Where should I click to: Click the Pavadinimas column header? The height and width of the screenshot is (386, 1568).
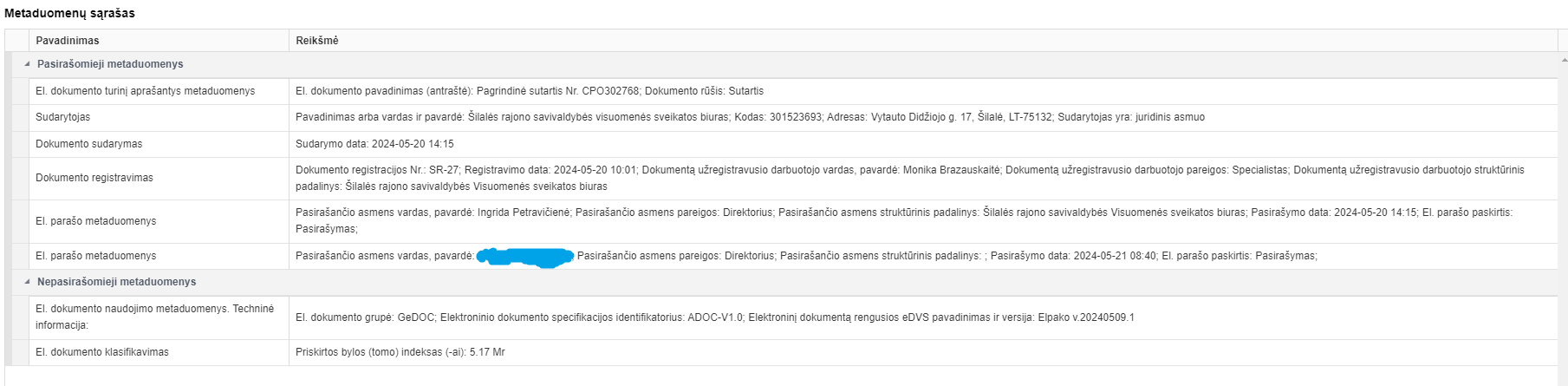pos(68,41)
